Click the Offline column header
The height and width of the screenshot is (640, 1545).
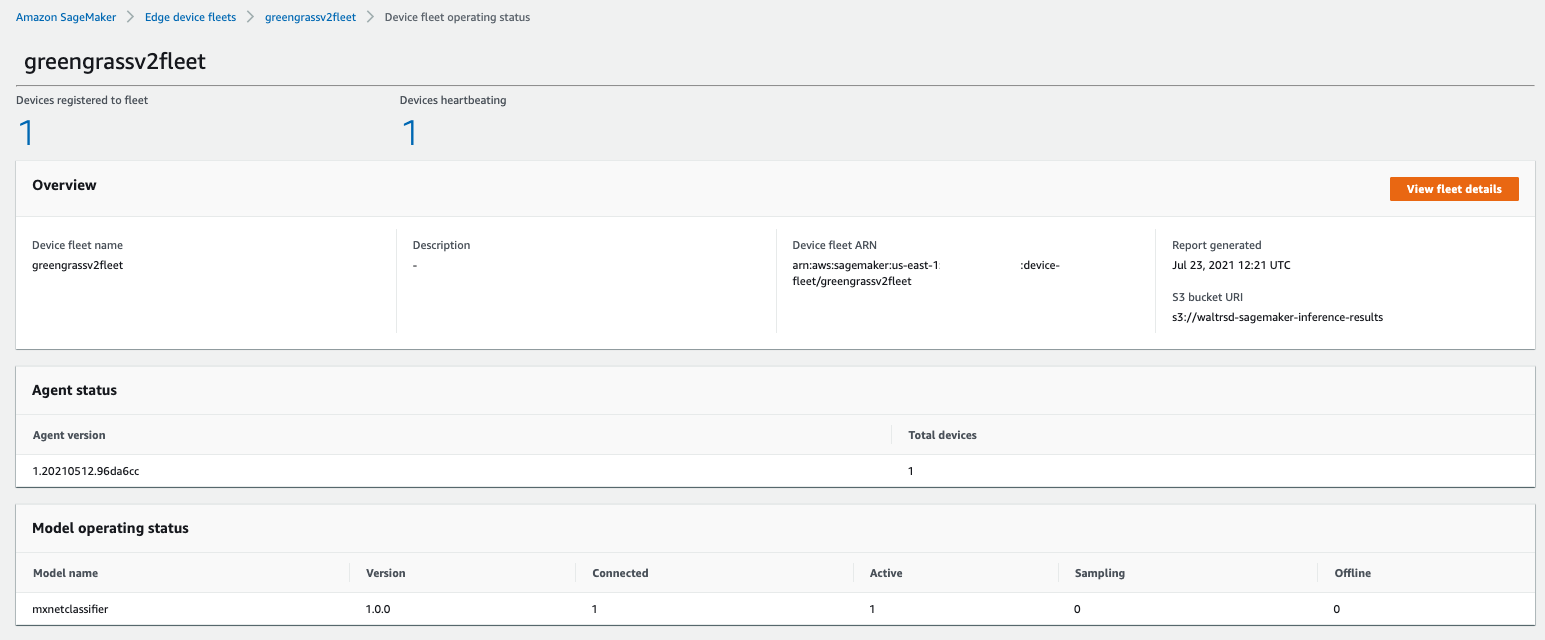[1352, 573]
